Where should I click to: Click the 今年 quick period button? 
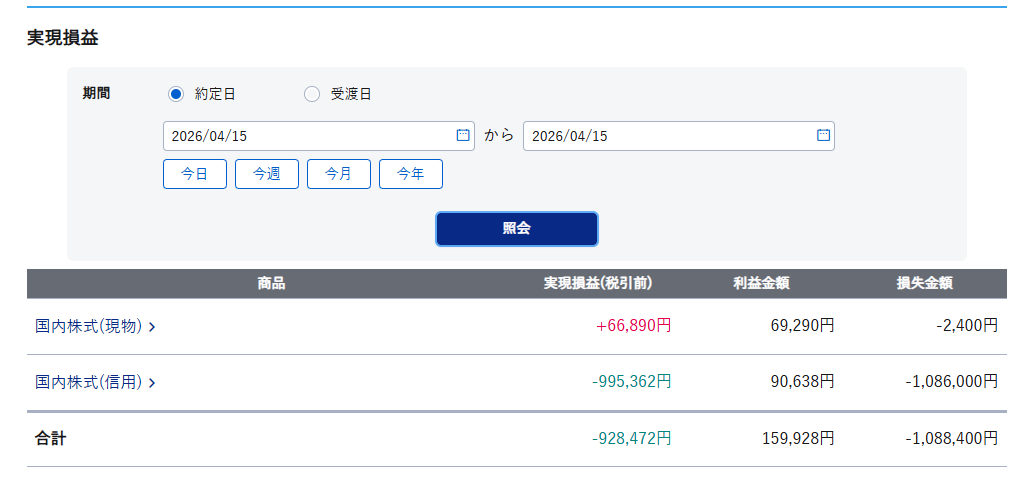pos(411,174)
